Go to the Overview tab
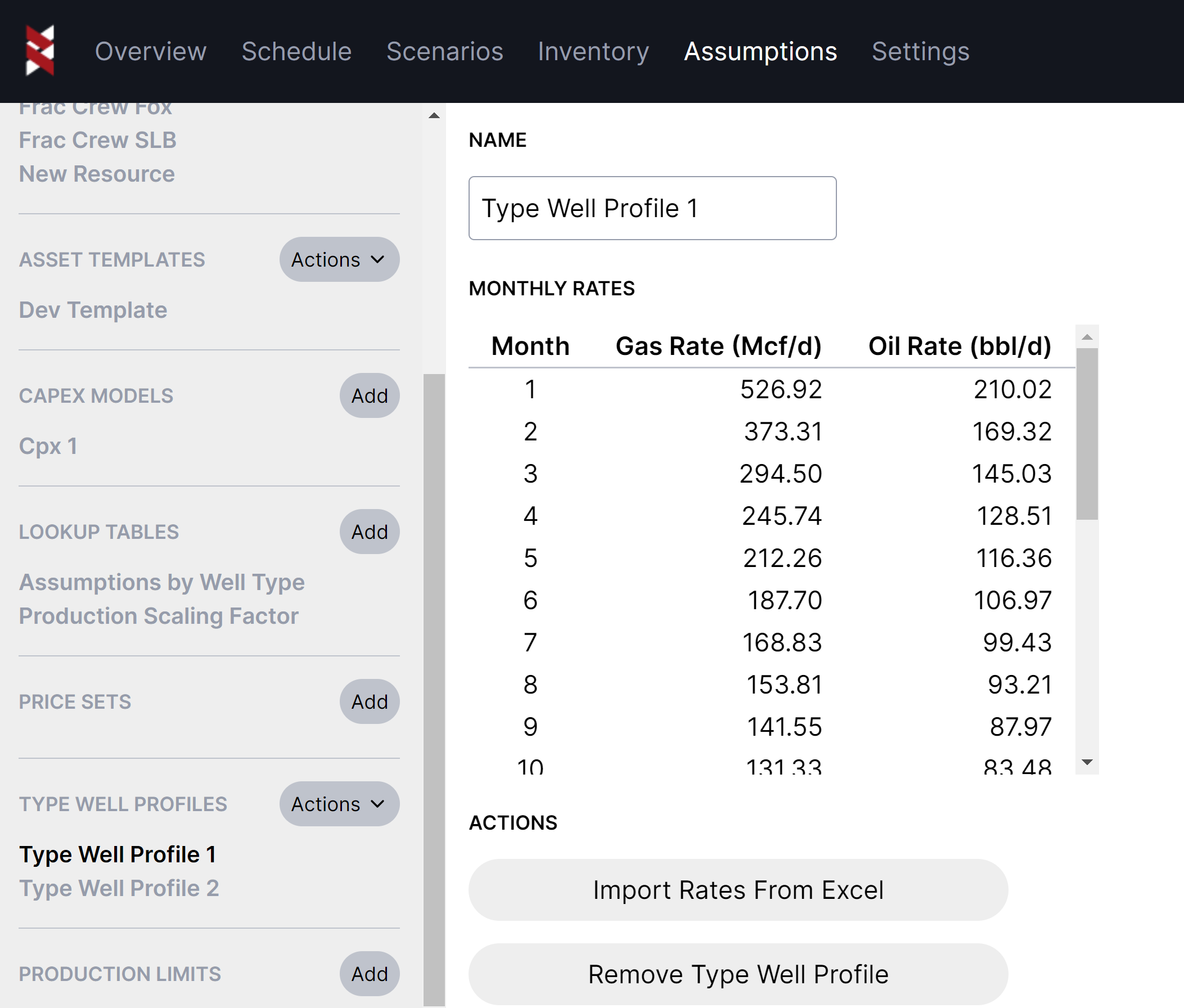The image size is (1184, 1008). (x=150, y=51)
